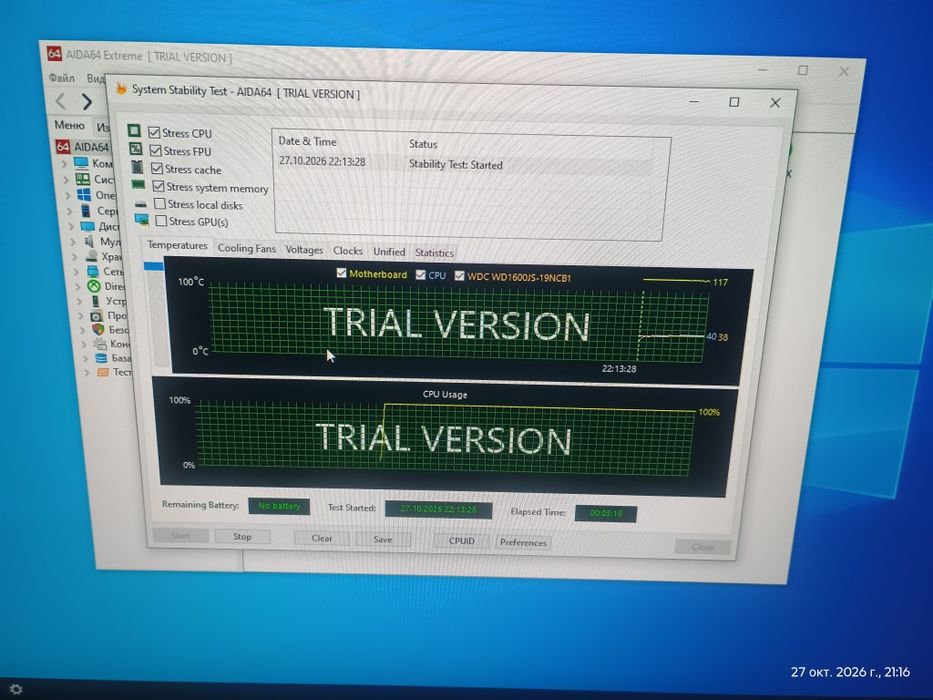Viewport: 933px width, 700px height.
Task: Enable the Stress GPU(s) checkbox
Action: coord(161,221)
